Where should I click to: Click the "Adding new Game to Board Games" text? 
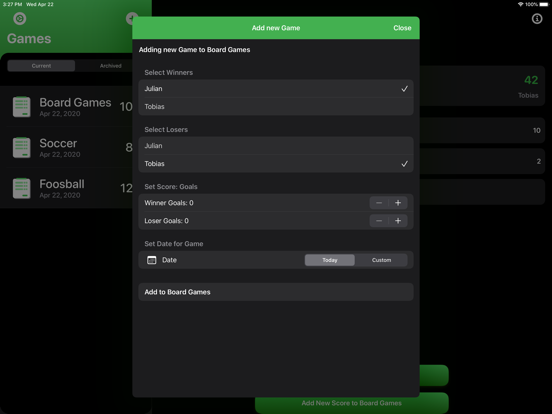tap(194, 50)
